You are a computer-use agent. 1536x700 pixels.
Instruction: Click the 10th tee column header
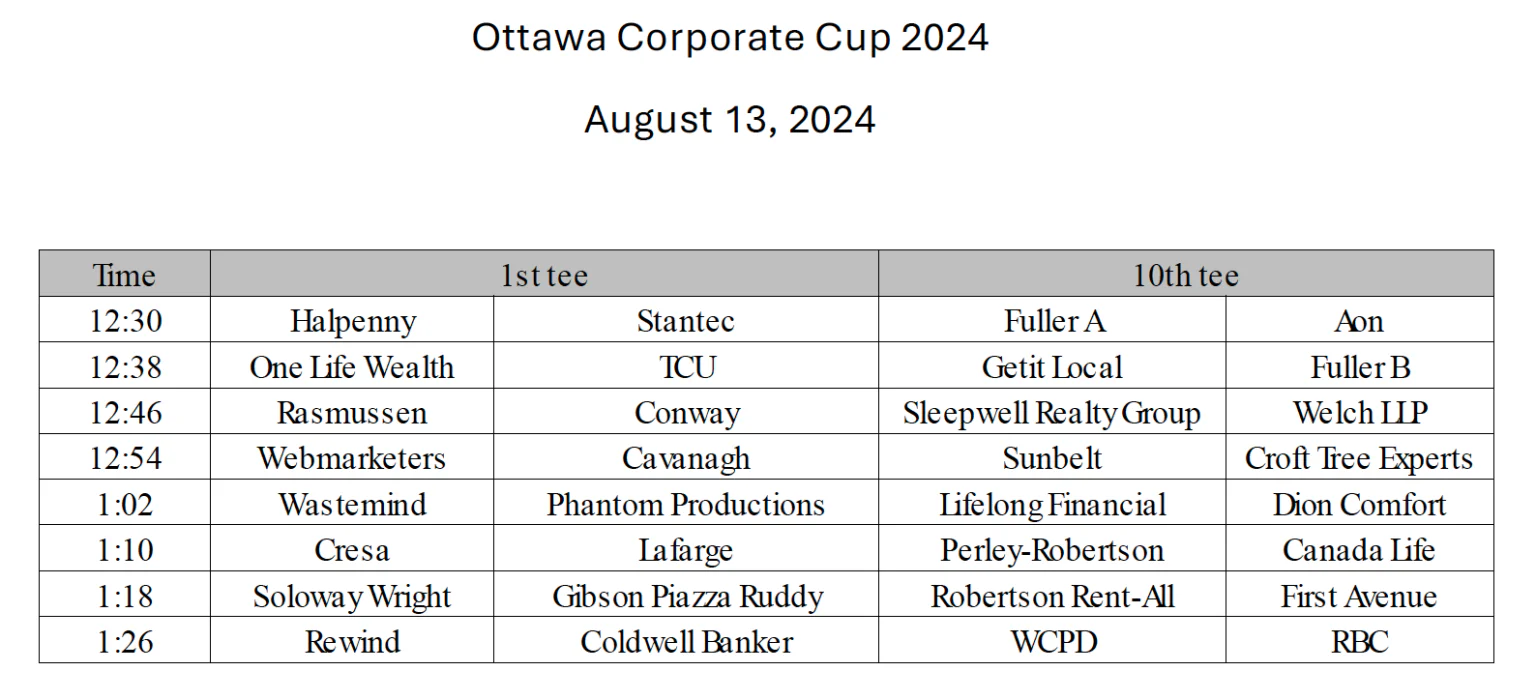tap(1185, 275)
